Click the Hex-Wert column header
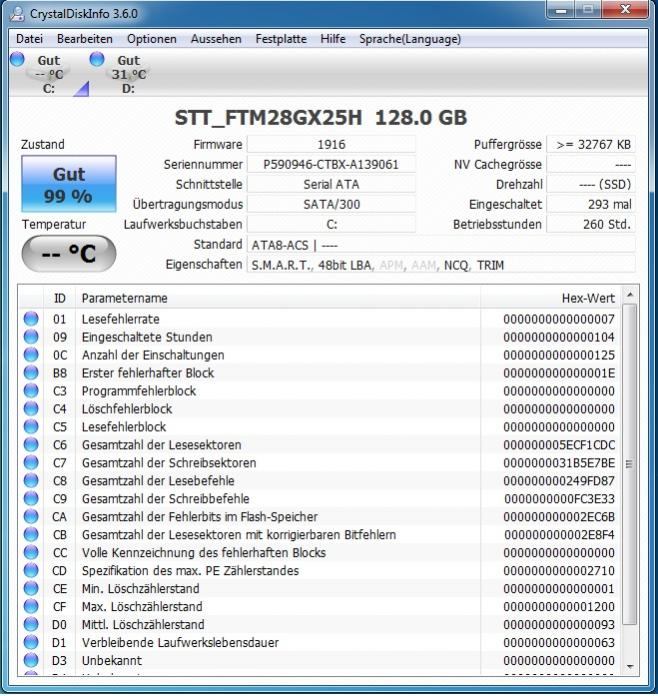The image size is (658, 696). [551, 298]
